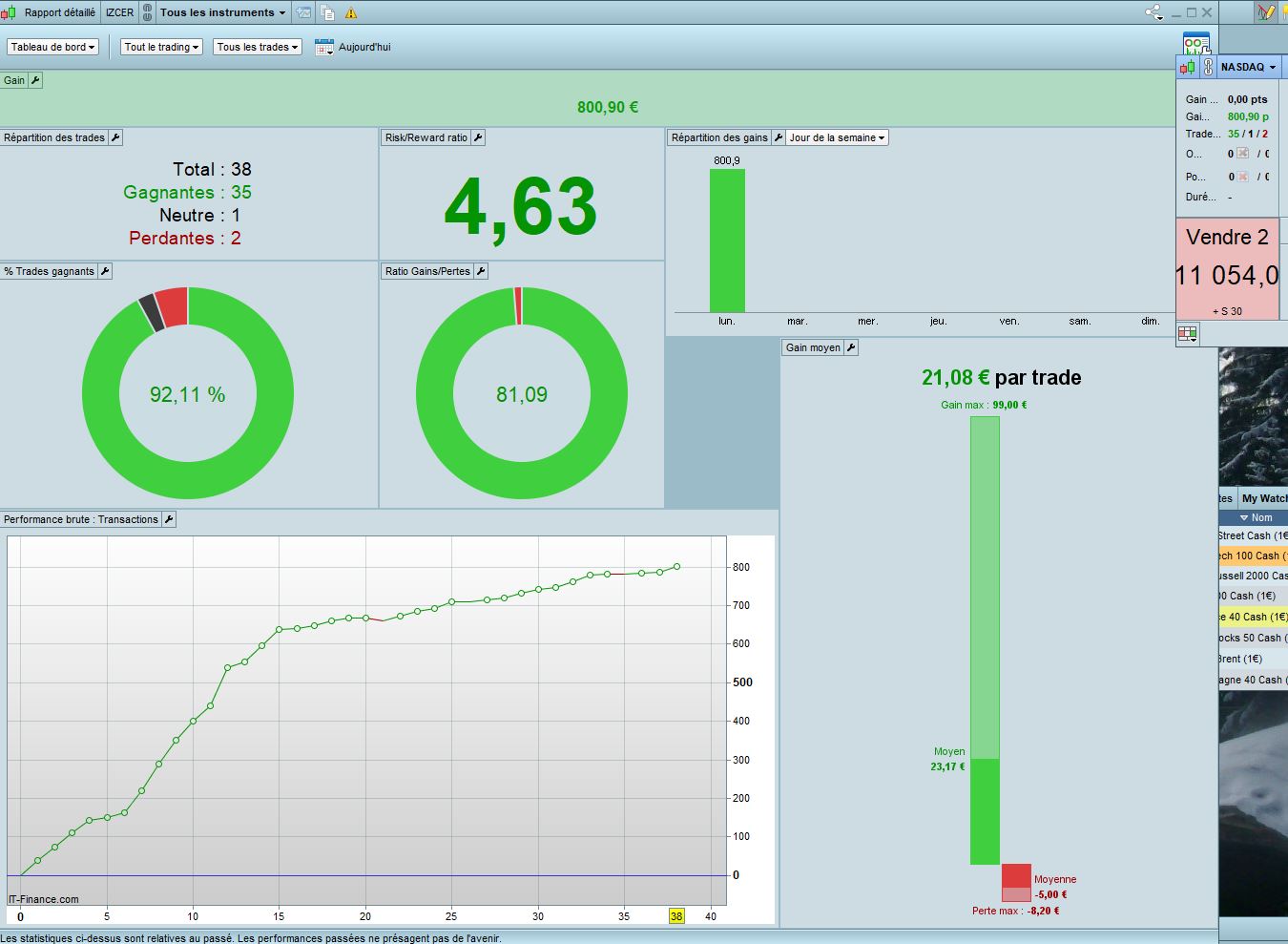Click the Perdantes : 2 line
The width and height of the screenshot is (1288, 944).
[x=185, y=238]
